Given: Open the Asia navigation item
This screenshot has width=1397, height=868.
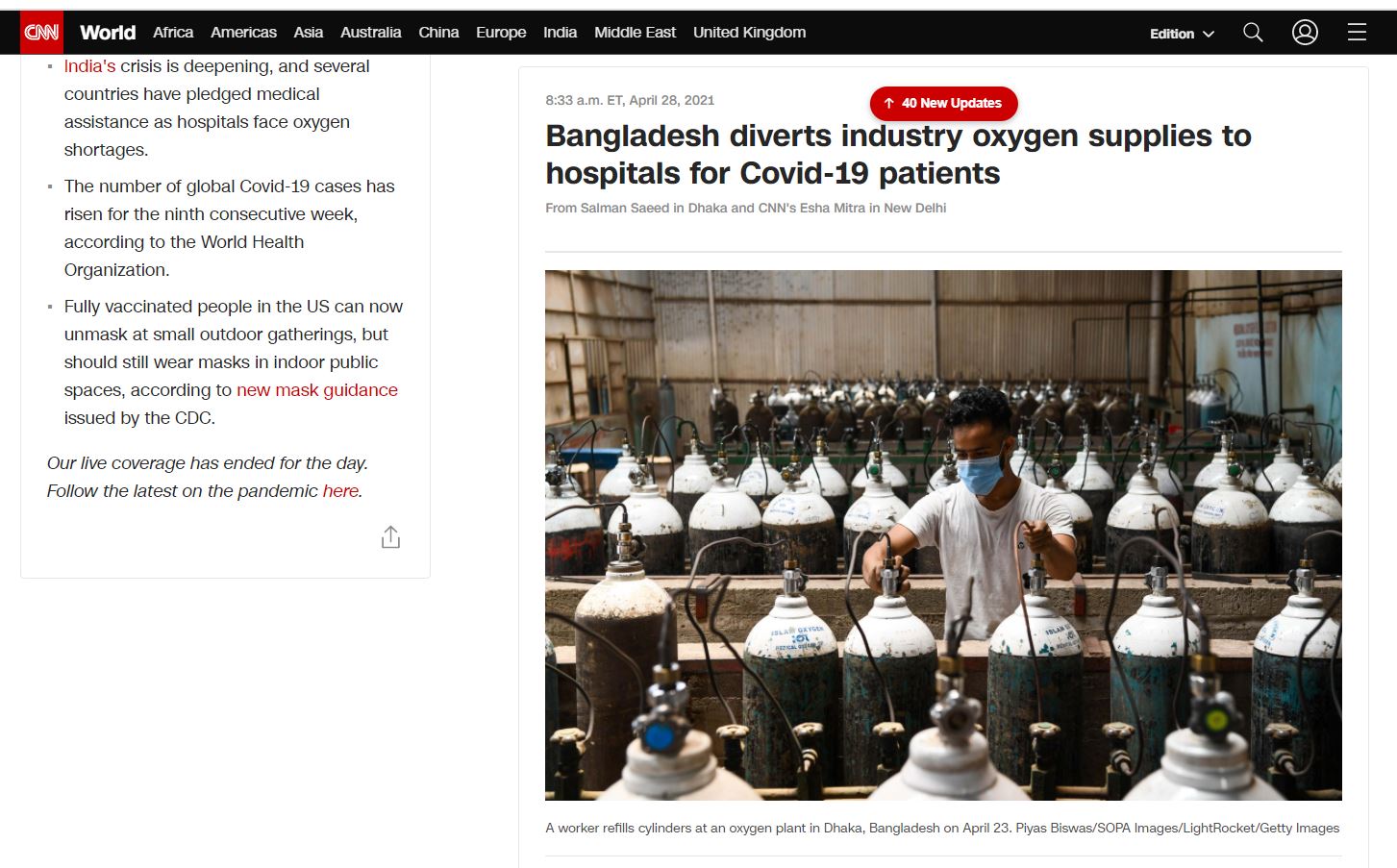Looking at the screenshot, I should [308, 33].
